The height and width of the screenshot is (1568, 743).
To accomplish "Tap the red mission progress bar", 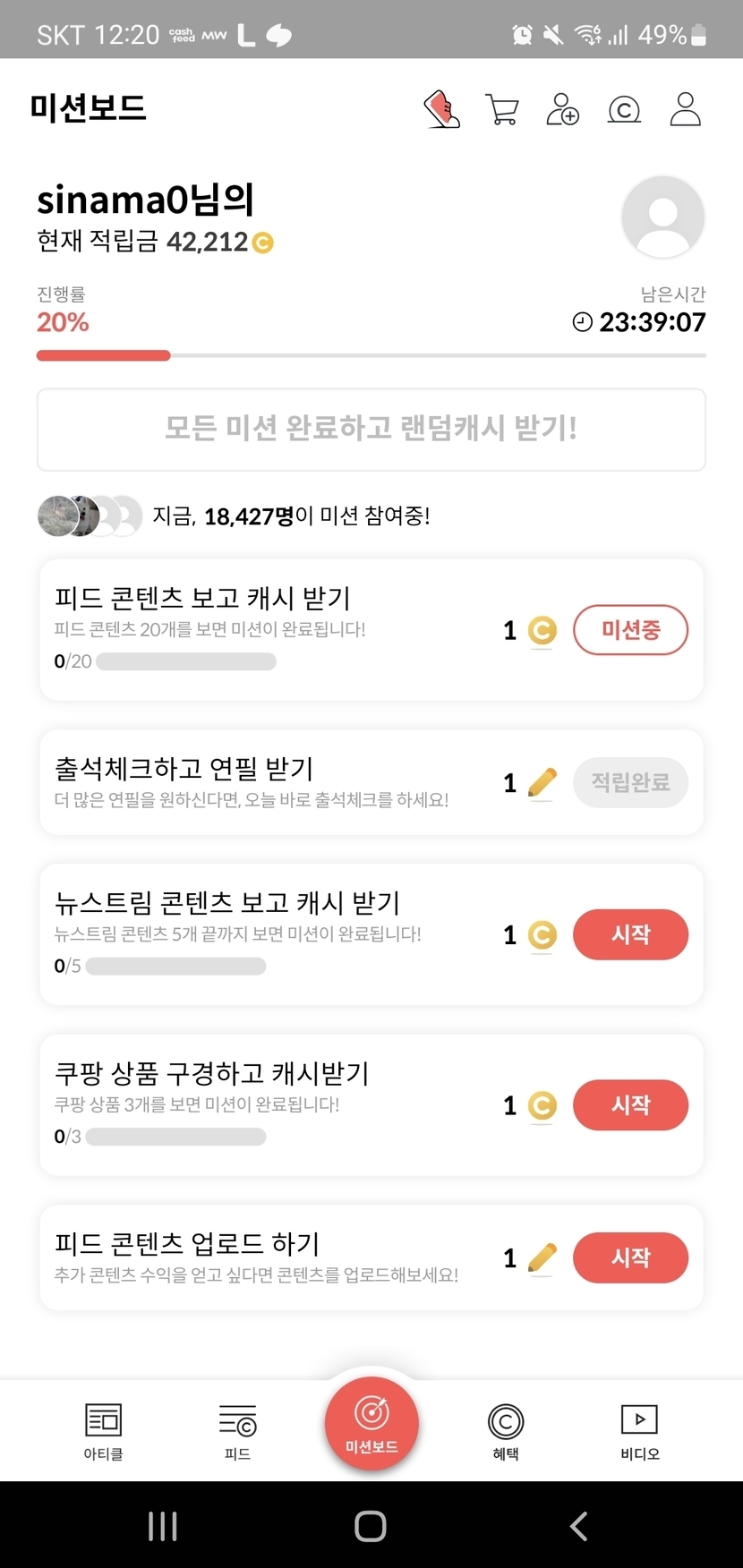I will coord(104,355).
